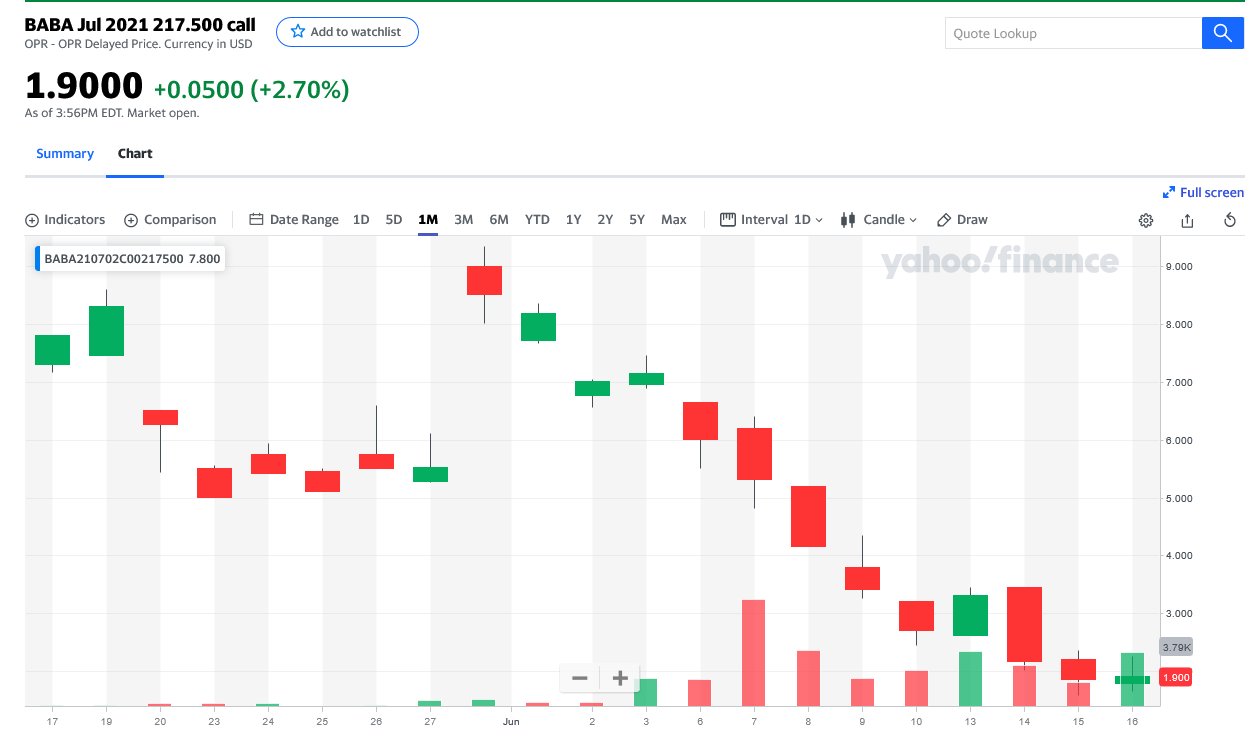Select the Chart tab
The image size is (1260, 744).
[x=135, y=154]
